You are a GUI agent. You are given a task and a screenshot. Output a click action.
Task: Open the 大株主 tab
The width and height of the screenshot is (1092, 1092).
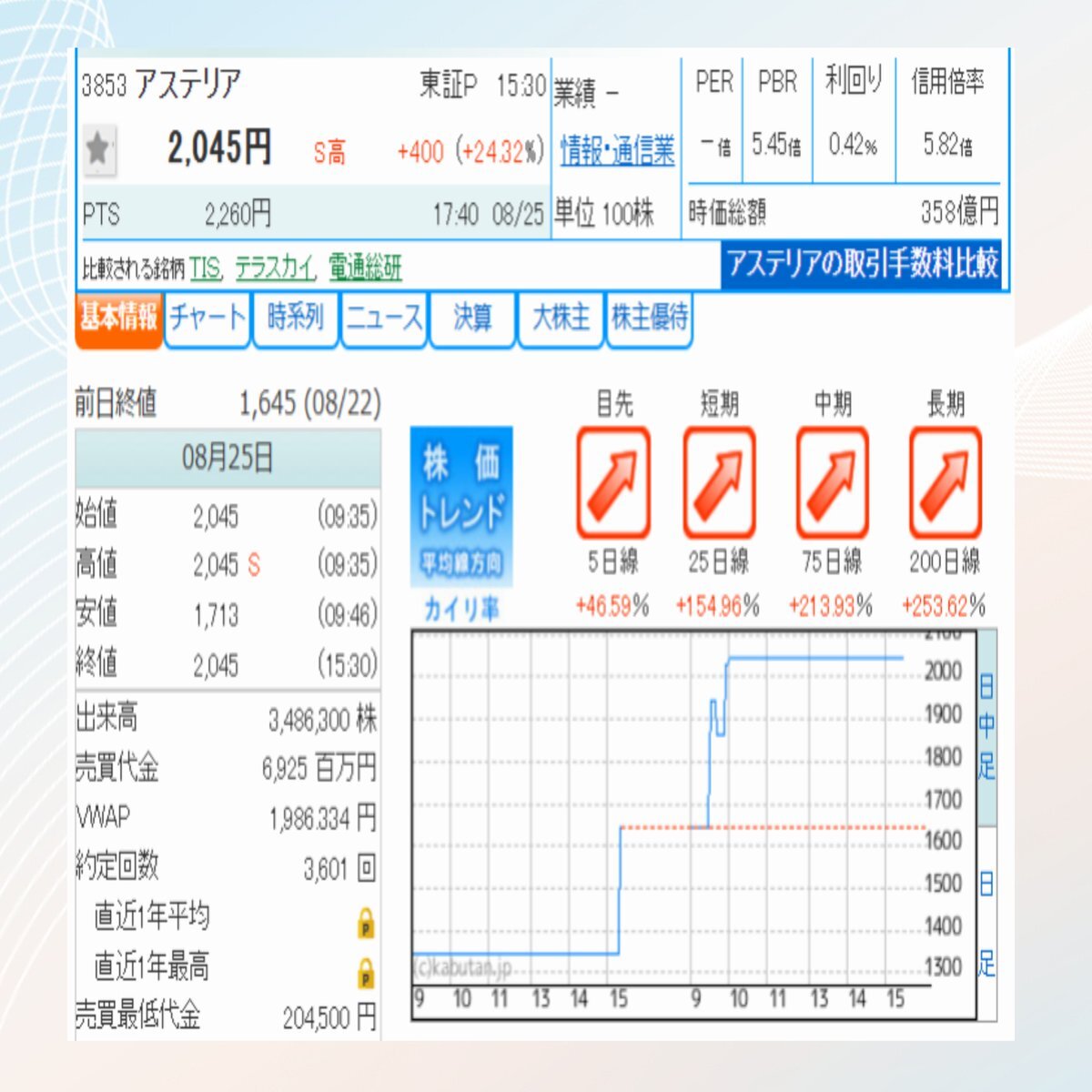click(561, 318)
